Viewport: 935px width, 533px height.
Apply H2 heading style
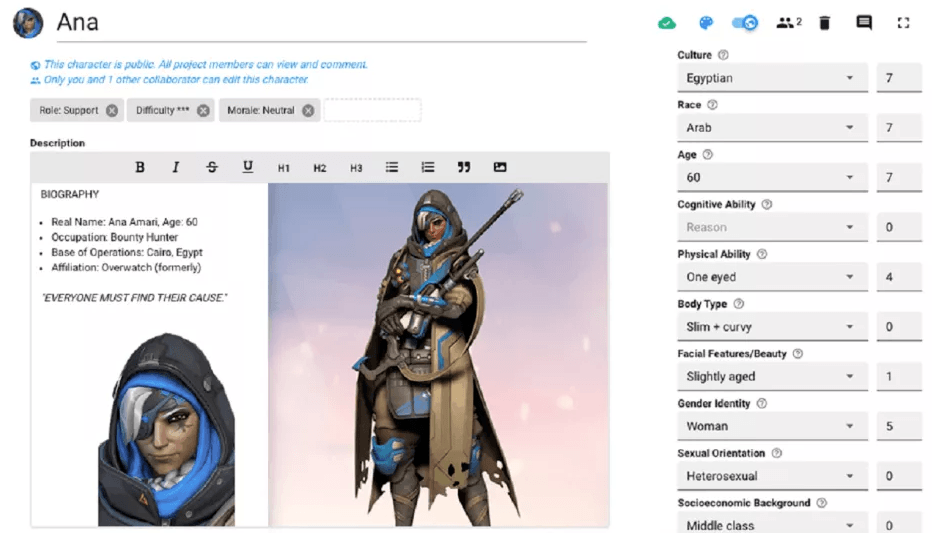coord(320,168)
